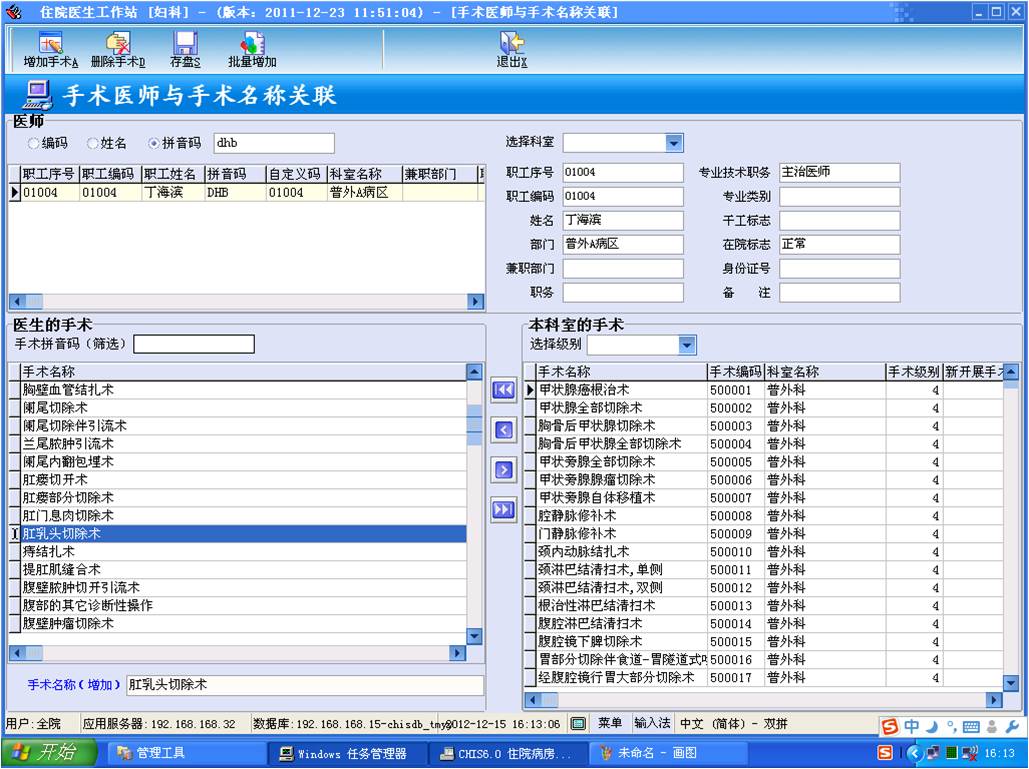Select the 提肛肌缝合术 row
The height and width of the screenshot is (769, 1029).
coord(243,570)
